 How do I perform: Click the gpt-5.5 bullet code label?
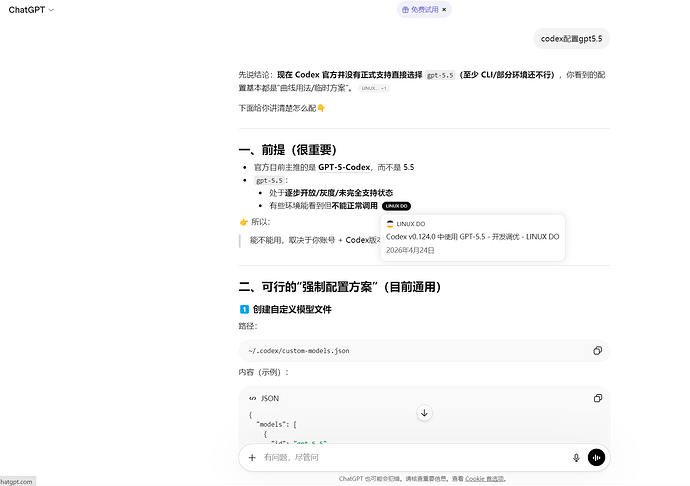click(269, 180)
